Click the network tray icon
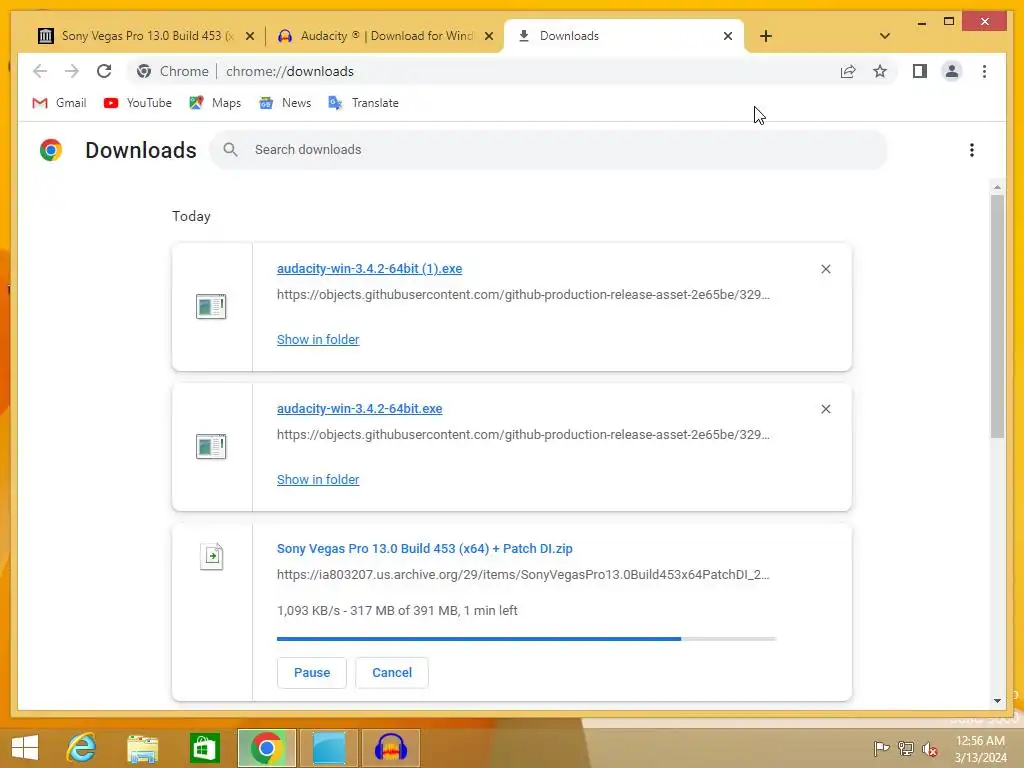1024x768 pixels. (x=906, y=749)
